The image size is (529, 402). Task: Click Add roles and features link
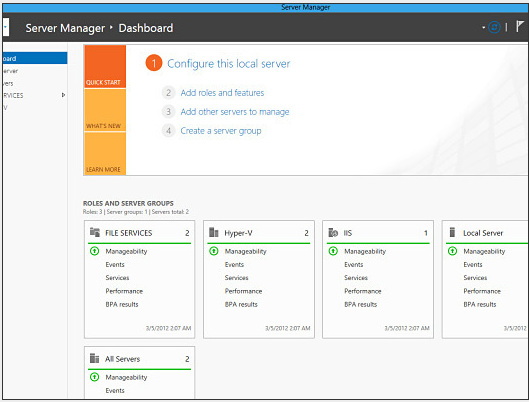point(222,93)
